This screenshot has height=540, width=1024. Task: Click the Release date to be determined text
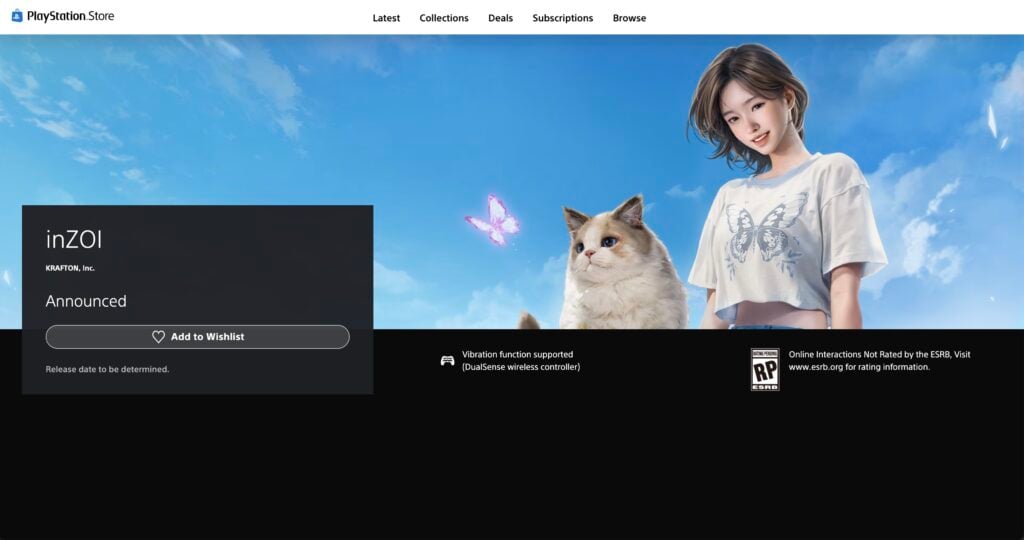pos(107,370)
